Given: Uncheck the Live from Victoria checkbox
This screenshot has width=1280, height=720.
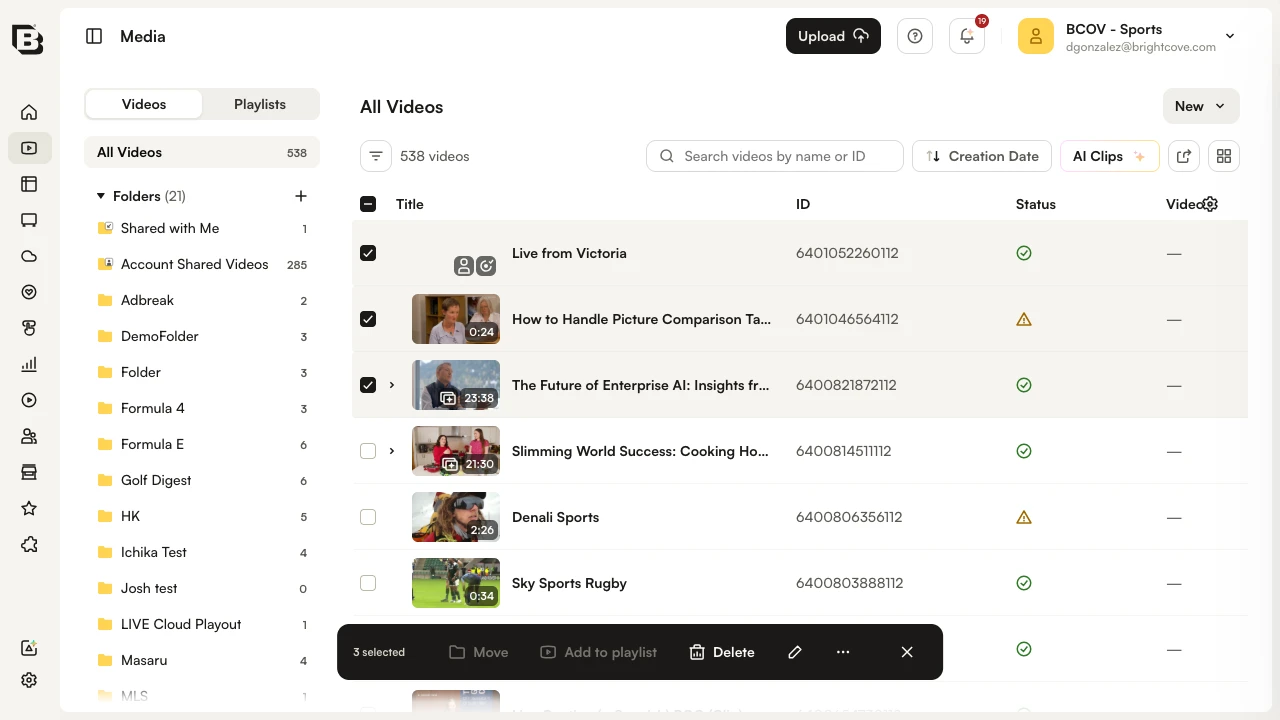Looking at the screenshot, I should (x=368, y=253).
